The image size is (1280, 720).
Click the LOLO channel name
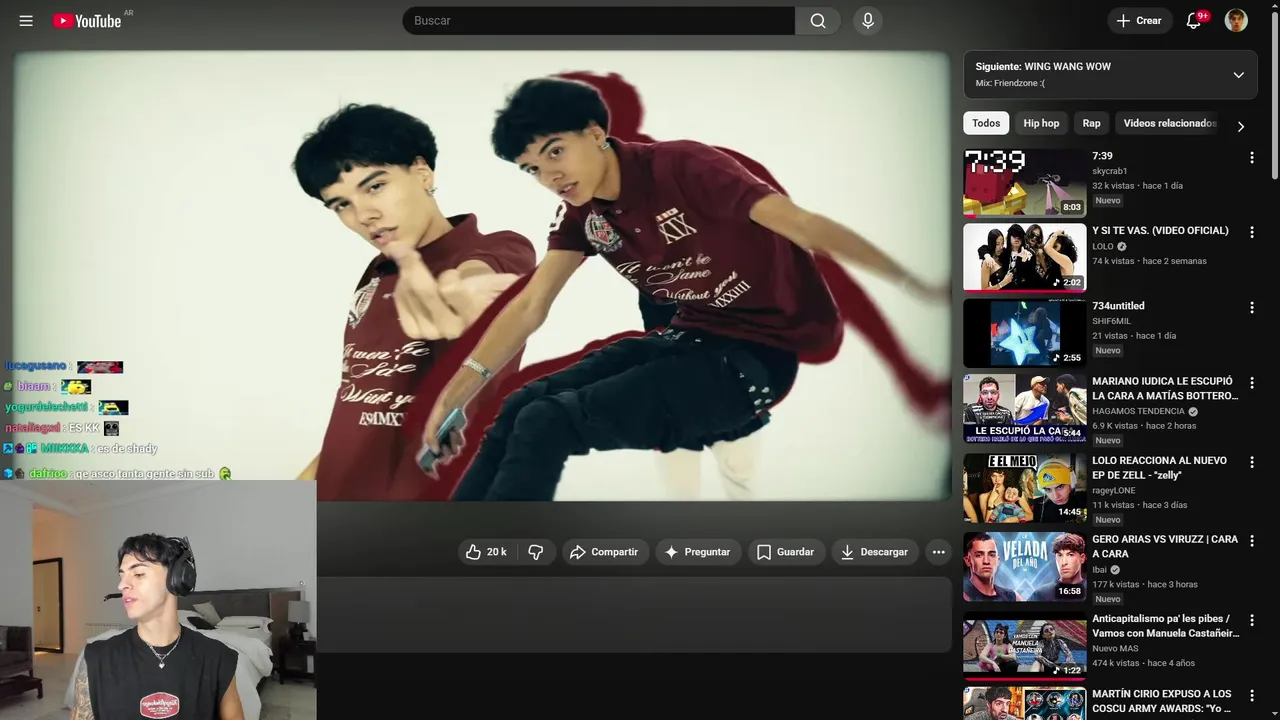coord(1103,246)
